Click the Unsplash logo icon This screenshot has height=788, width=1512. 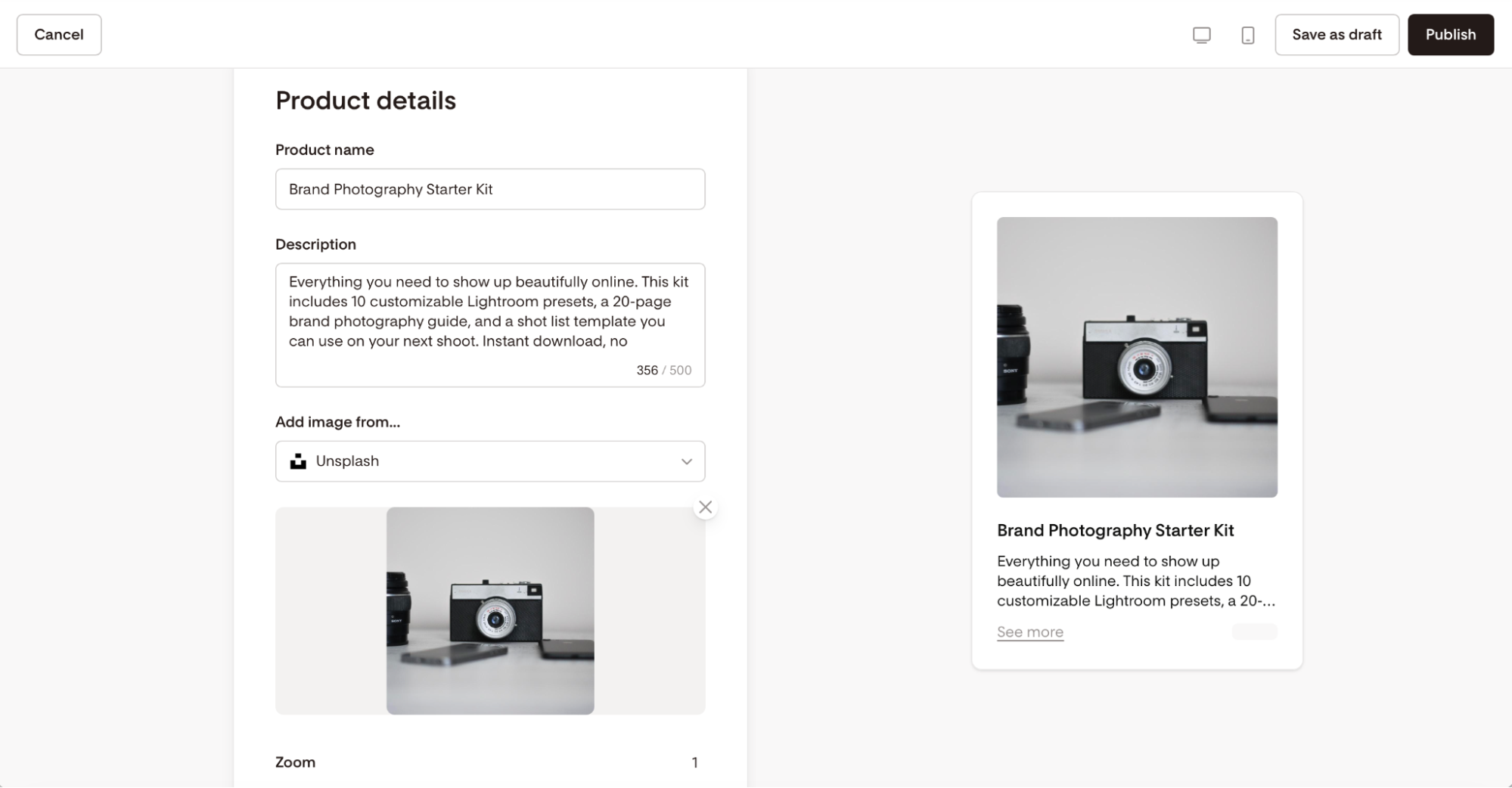298,461
